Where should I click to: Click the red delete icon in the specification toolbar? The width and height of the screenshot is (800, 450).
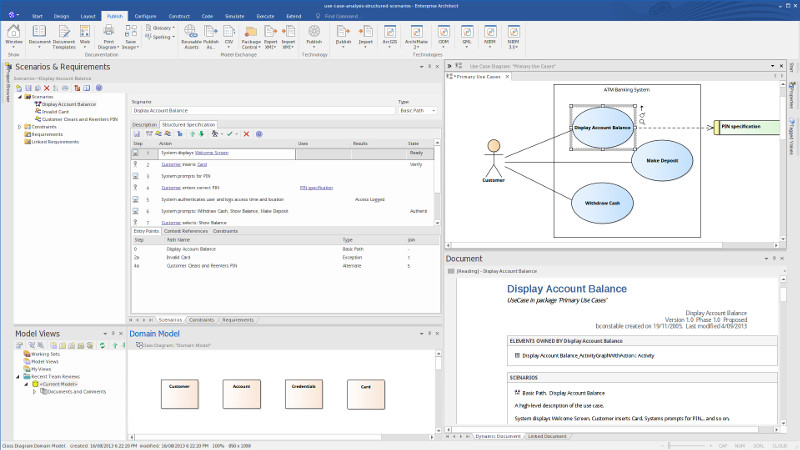246,134
